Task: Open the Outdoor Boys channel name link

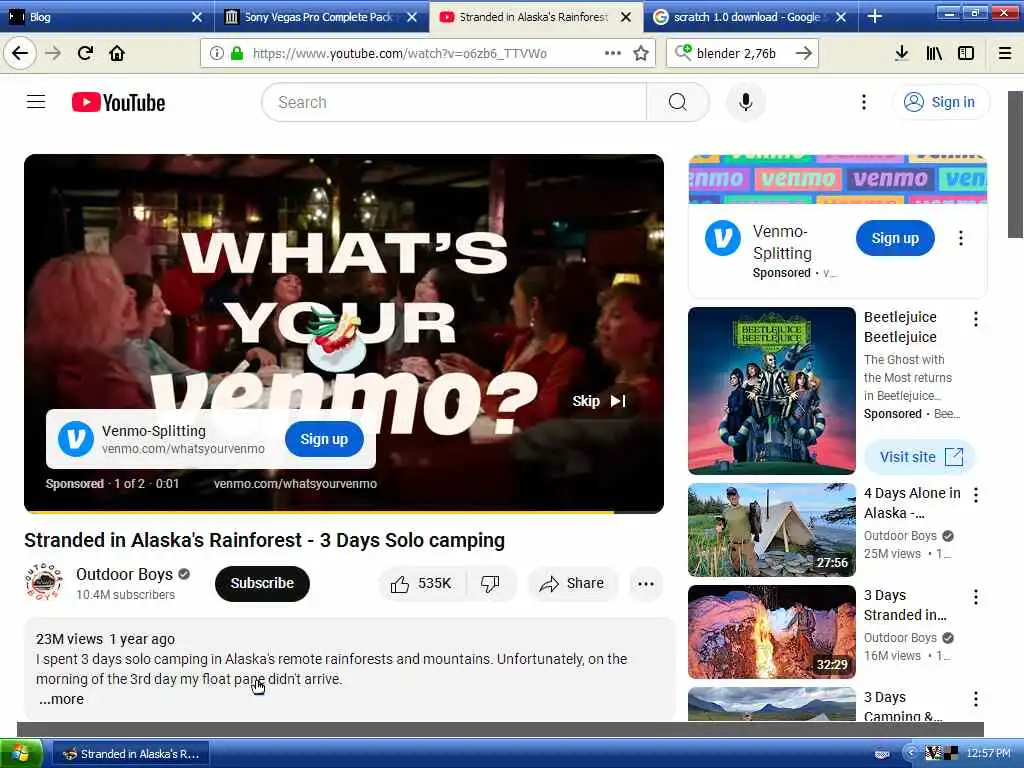Action: click(x=124, y=574)
